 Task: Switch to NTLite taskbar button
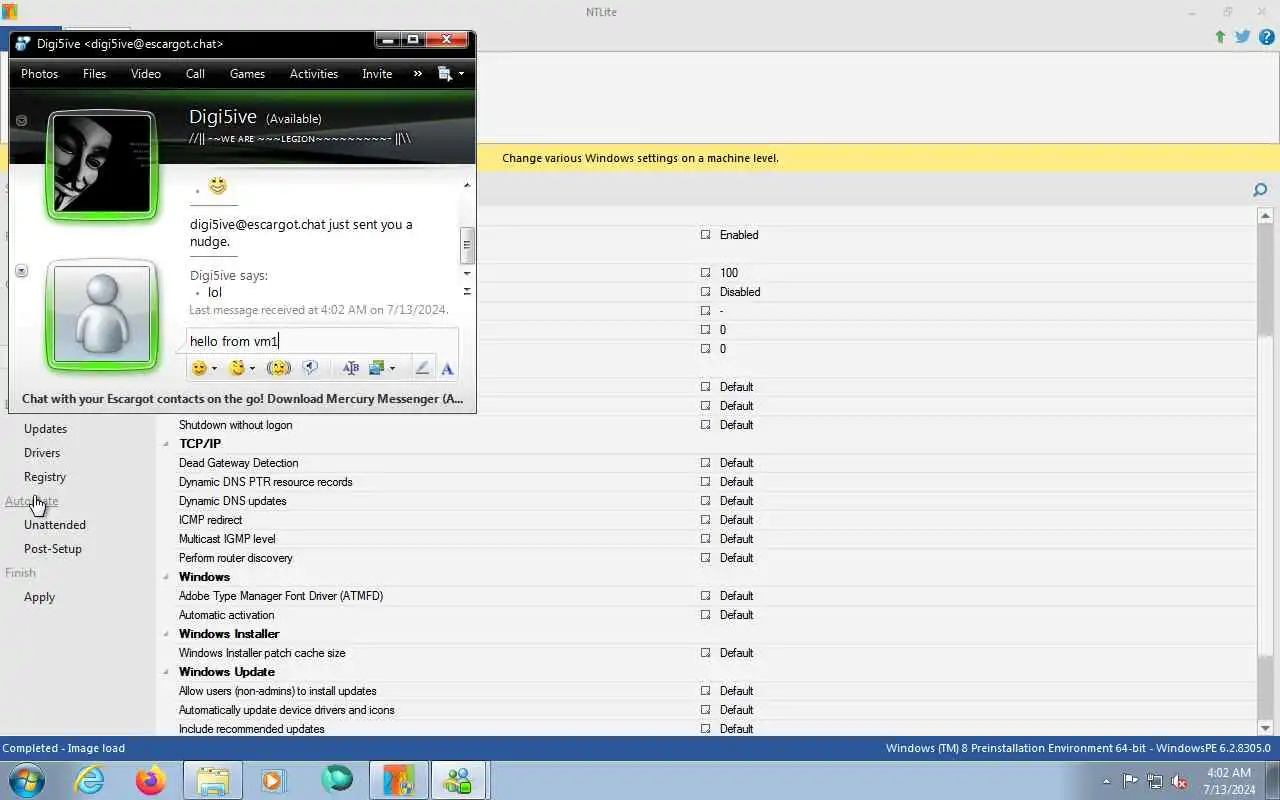pyautogui.click(x=399, y=779)
